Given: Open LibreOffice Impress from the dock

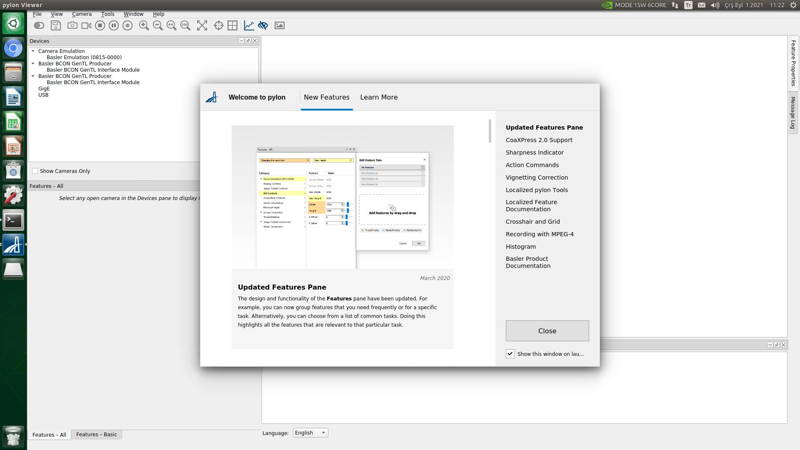Looking at the screenshot, I should tap(13, 146).
